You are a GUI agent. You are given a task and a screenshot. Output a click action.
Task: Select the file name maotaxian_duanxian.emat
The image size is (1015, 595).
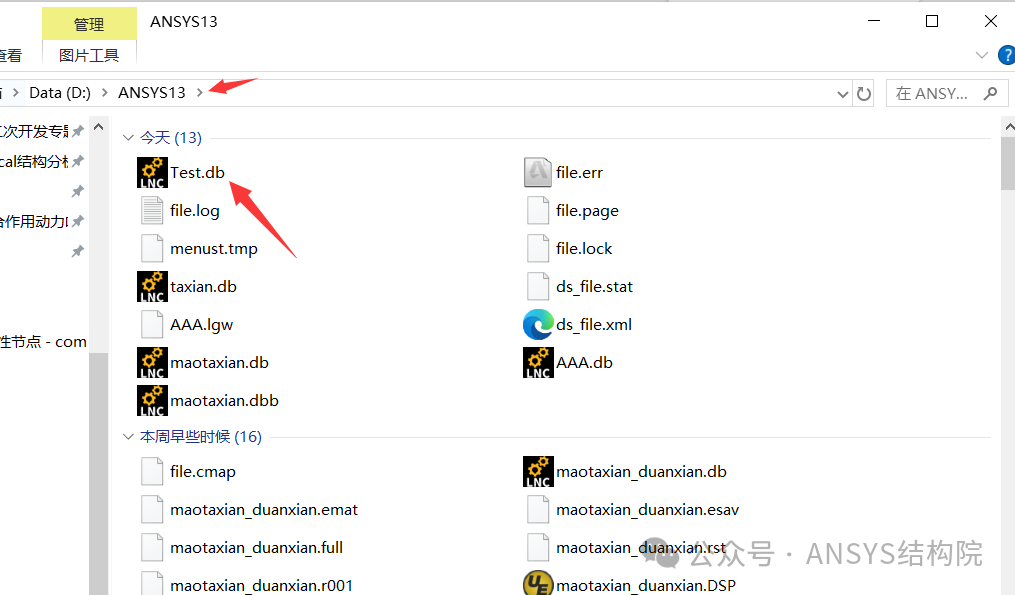tap(264, 510)
